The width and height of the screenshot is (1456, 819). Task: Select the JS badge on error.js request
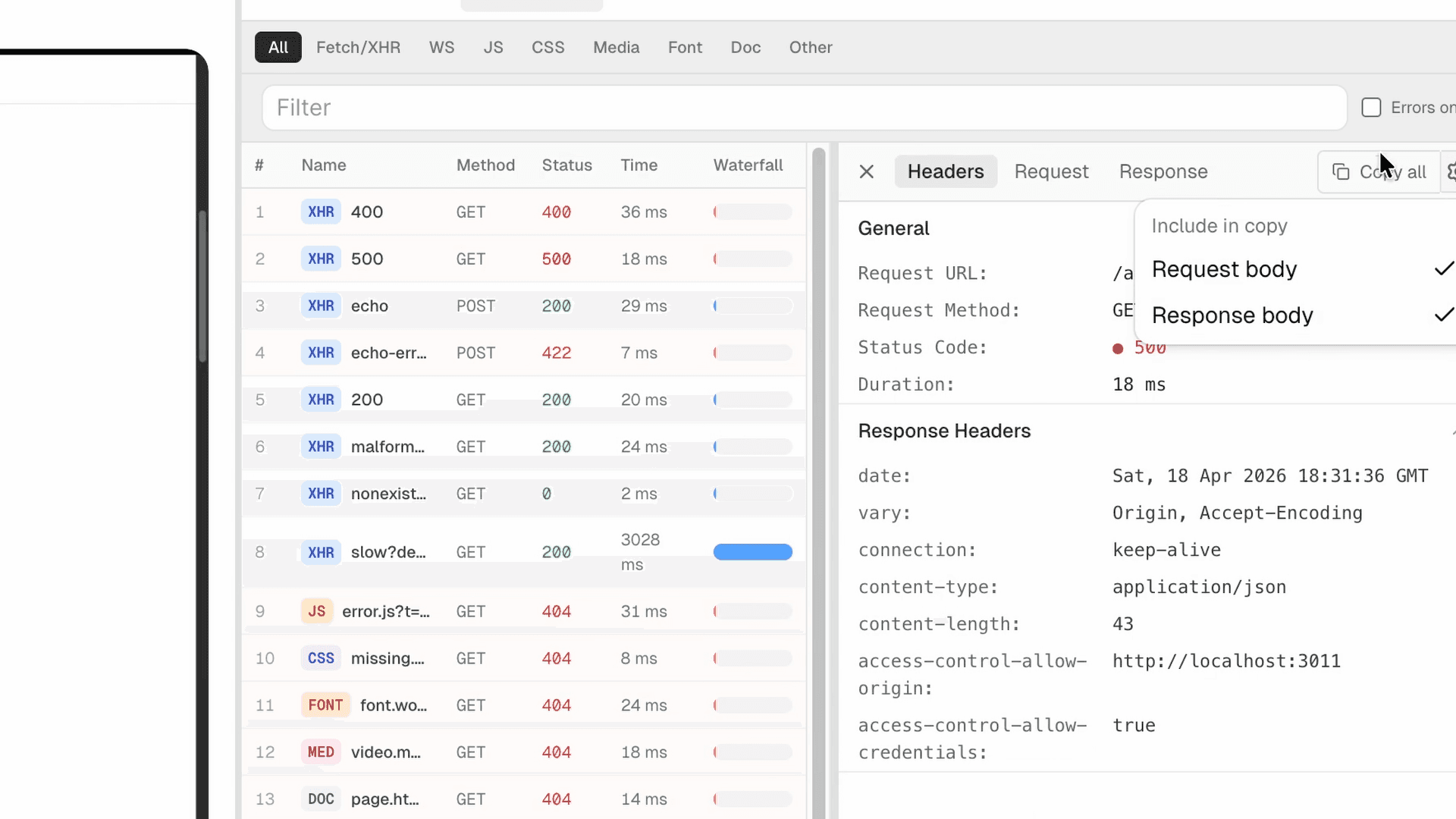click(316, 611)
